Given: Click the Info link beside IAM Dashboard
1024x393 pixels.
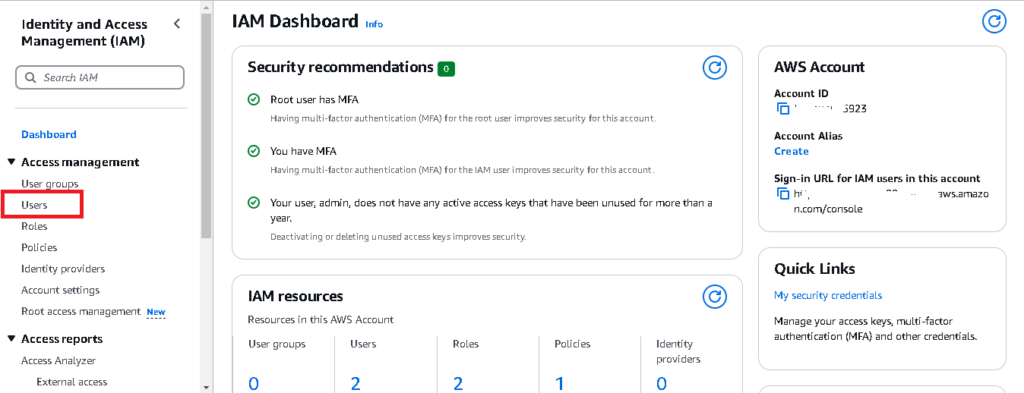Looking at the screenshot, I should (374, 24).
